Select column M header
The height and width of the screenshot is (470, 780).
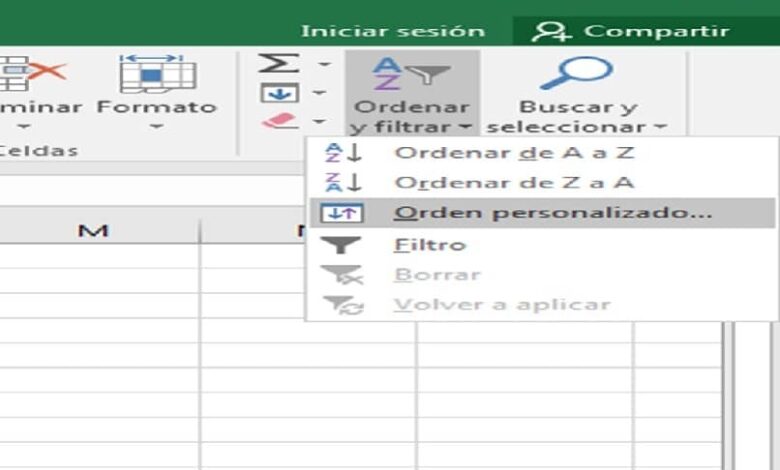[x=93, y=231]
